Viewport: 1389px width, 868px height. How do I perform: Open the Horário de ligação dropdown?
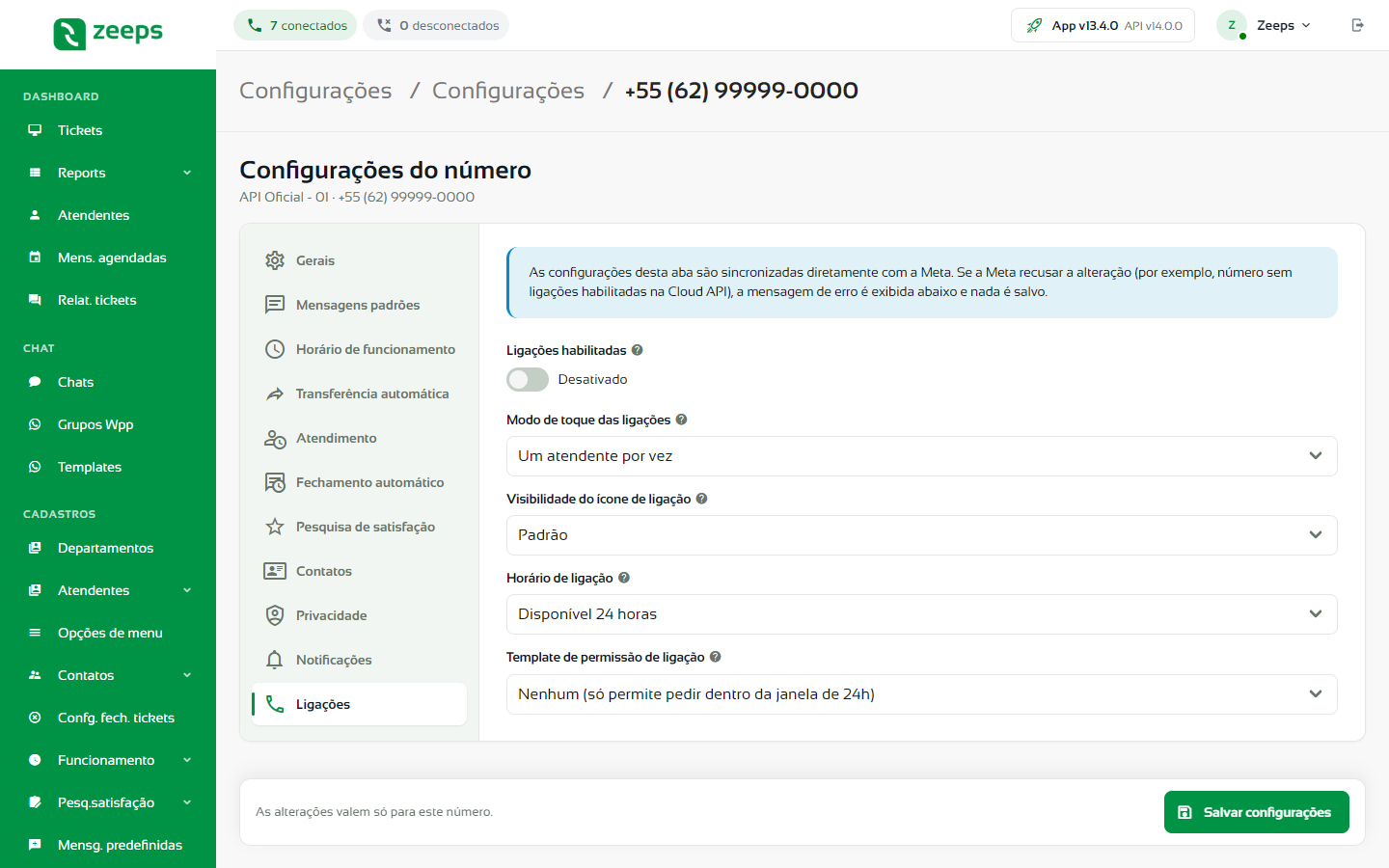(921, 614)
